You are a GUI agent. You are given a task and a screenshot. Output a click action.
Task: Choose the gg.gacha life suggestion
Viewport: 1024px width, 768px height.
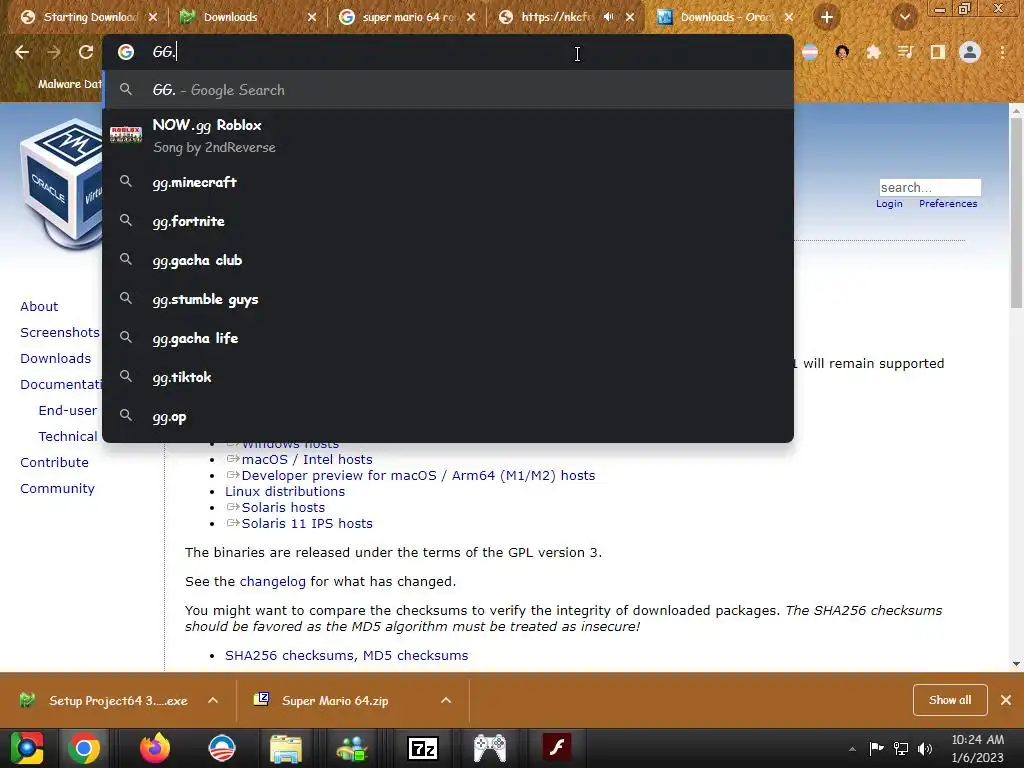(448, 338)
